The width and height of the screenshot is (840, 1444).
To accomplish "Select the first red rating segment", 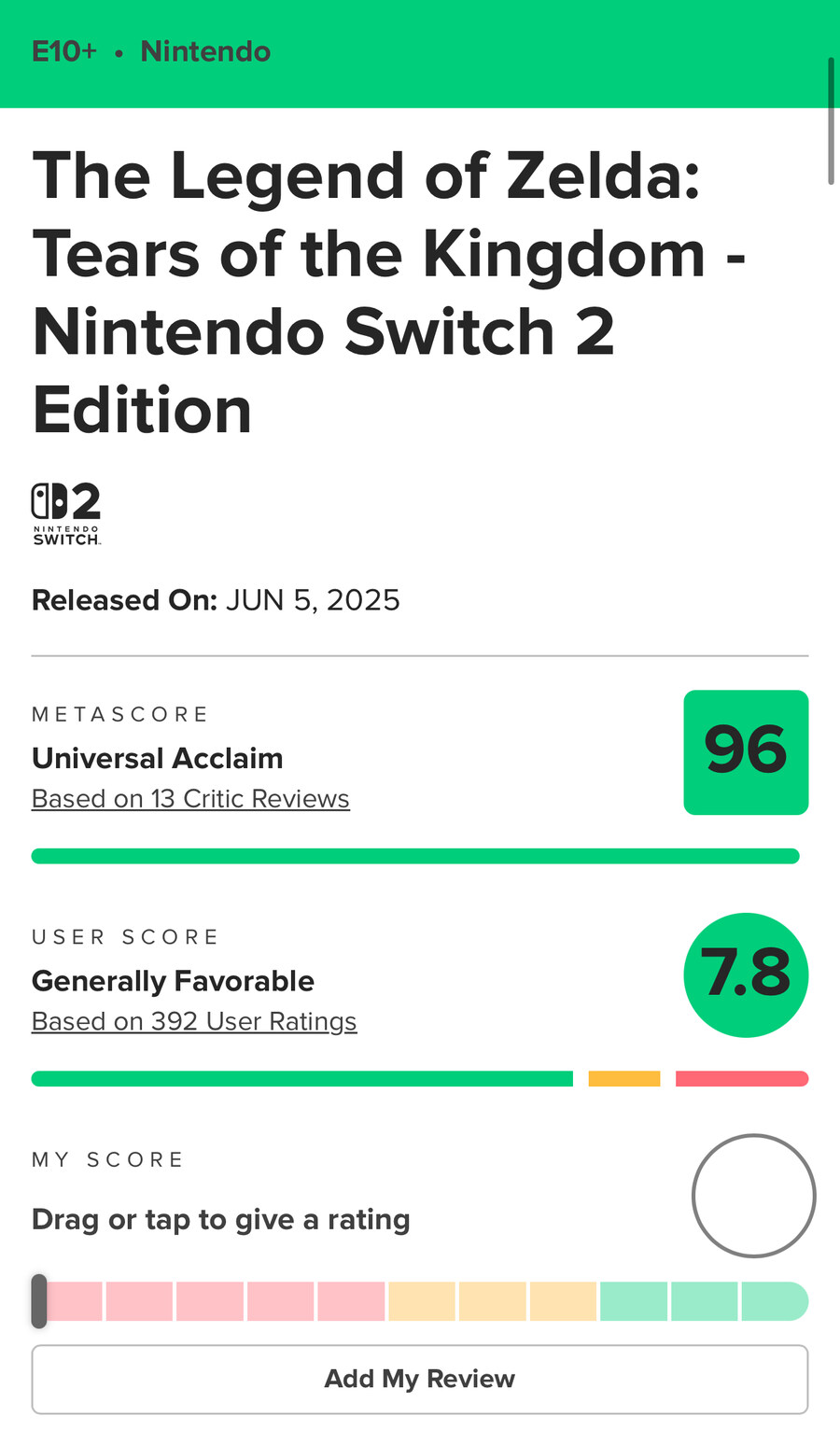I will click(x=73, y=1301).
